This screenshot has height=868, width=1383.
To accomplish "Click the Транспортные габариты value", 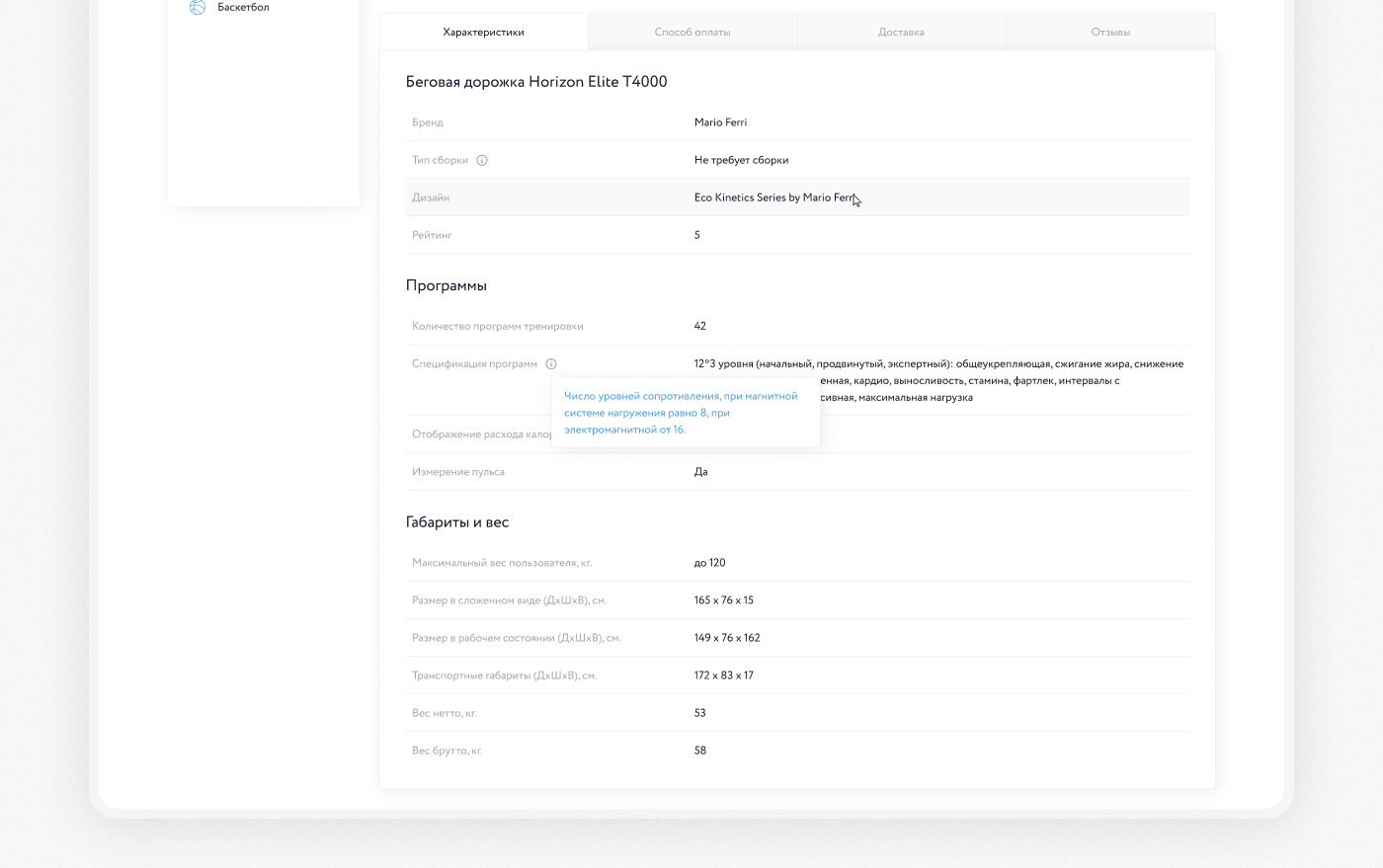I will (x=723, y=675).
